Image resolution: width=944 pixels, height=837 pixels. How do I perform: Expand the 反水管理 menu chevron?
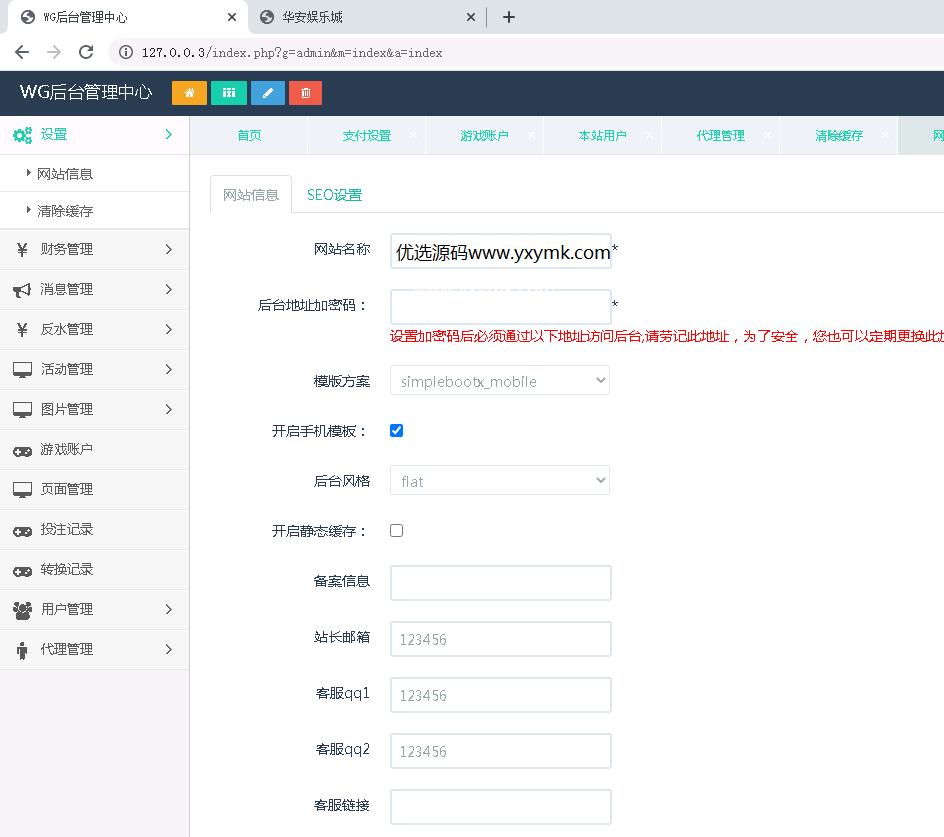tap(169, 329)
